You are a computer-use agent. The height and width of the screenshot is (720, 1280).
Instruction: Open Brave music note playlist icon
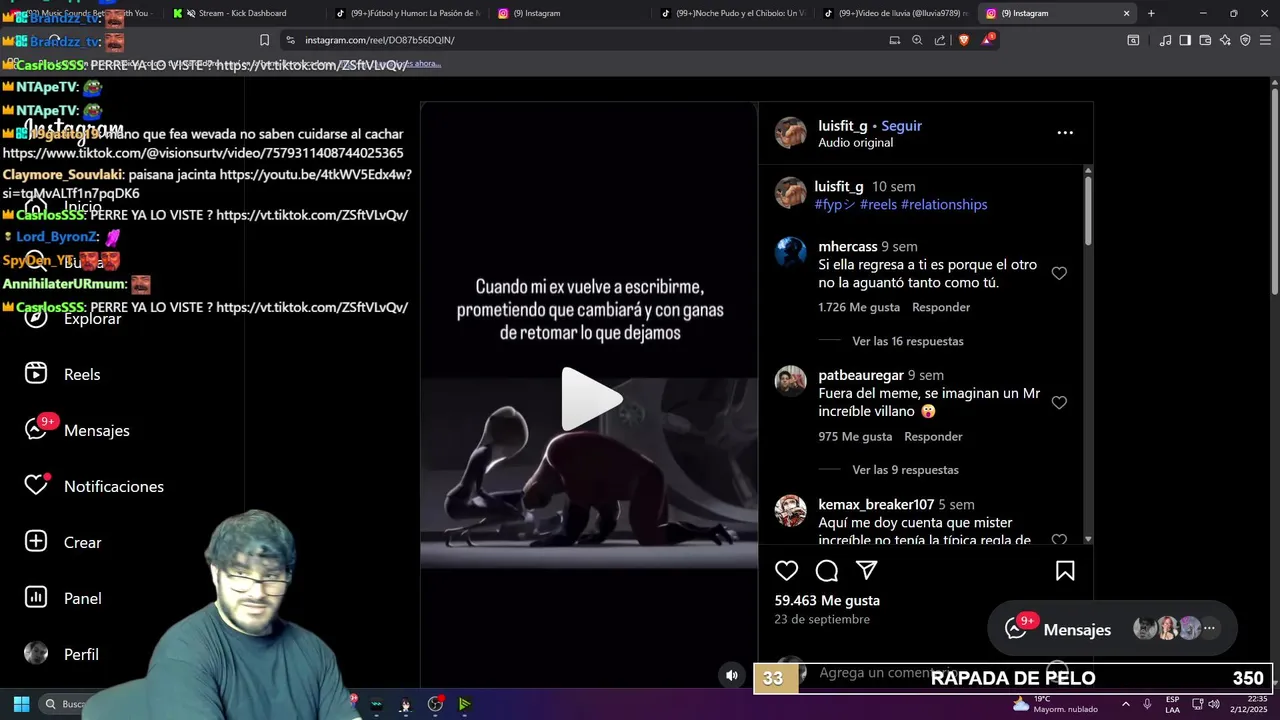(1165, 40)
